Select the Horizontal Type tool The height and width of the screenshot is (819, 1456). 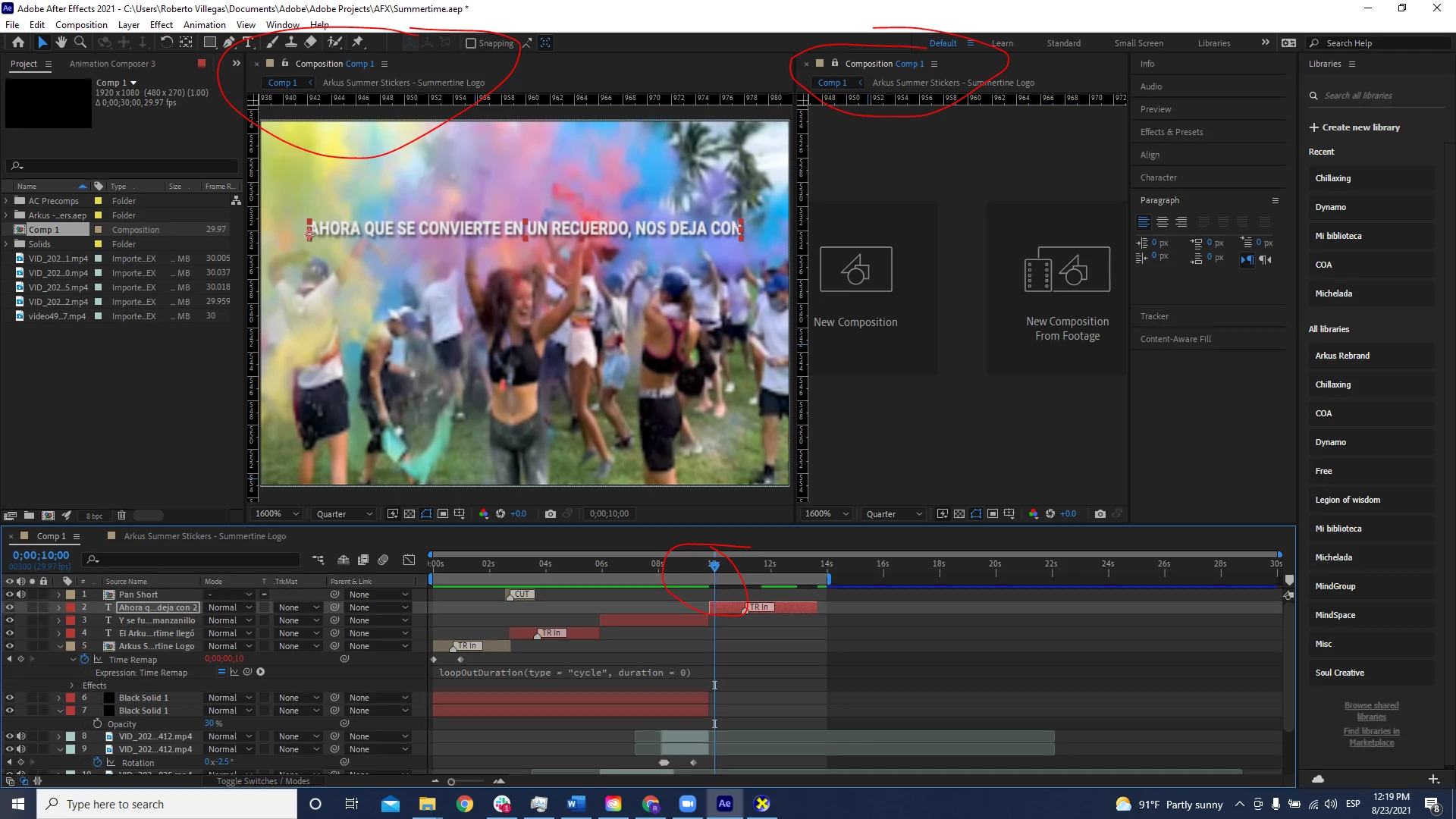248,42
